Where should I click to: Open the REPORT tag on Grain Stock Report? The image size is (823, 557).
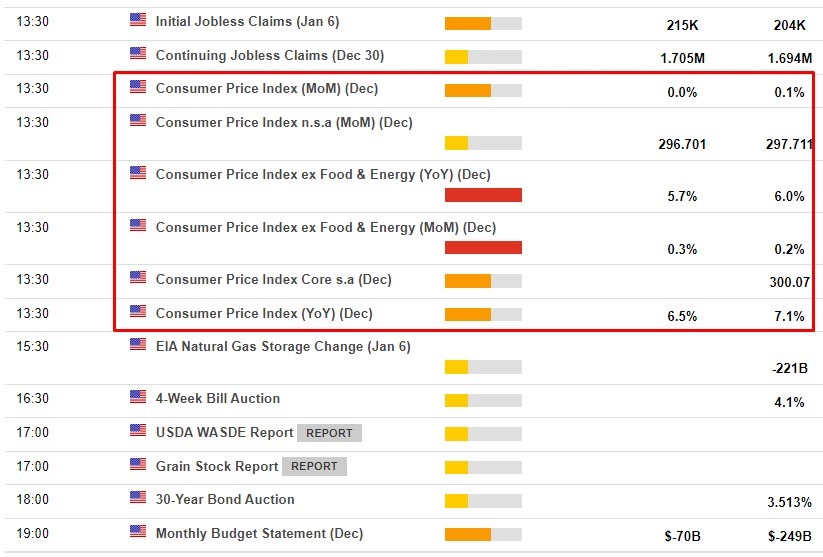(x=314, y=466)
